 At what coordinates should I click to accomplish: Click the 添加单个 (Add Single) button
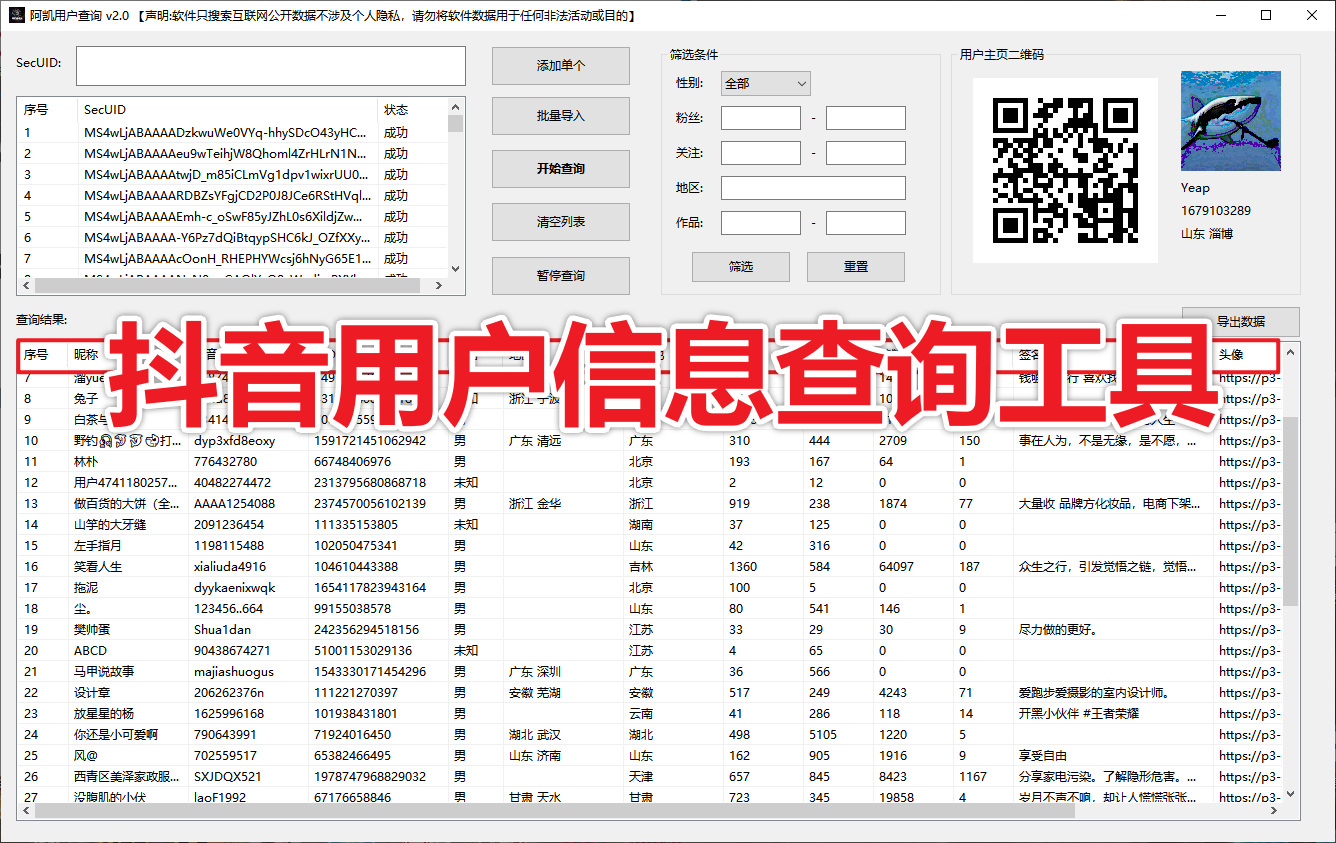pyautogui.click(x=560, y=66)
